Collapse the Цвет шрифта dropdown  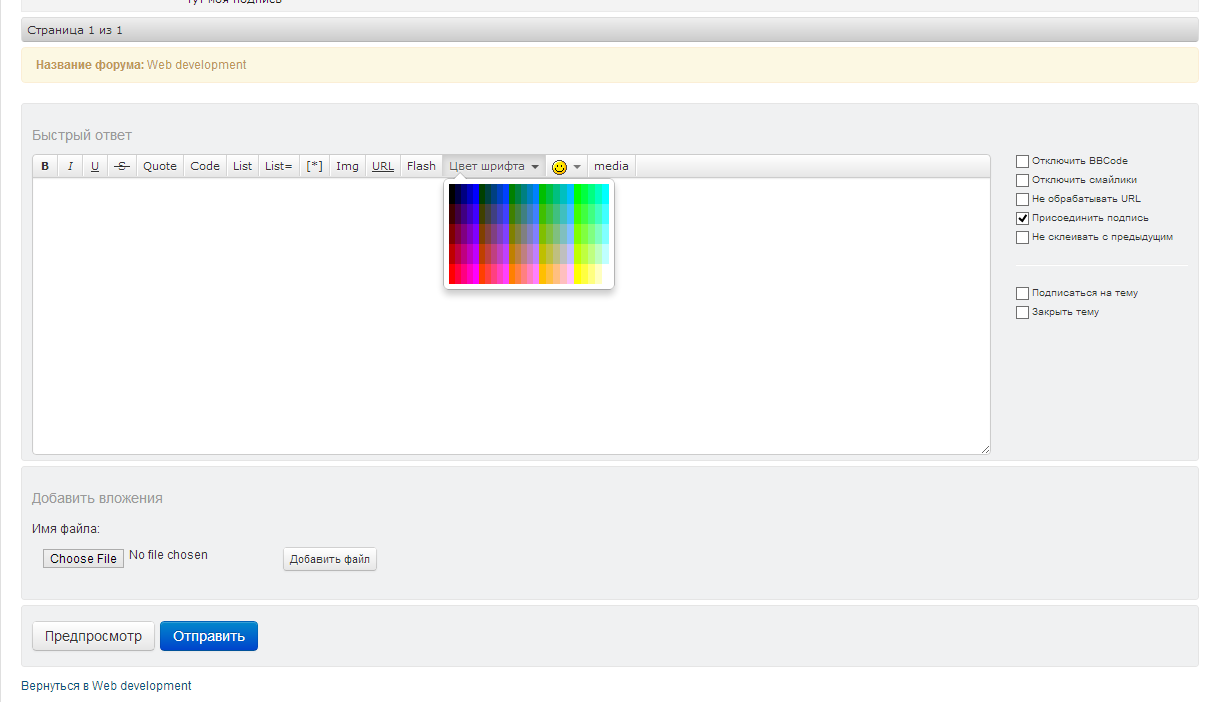pos(494,166)
